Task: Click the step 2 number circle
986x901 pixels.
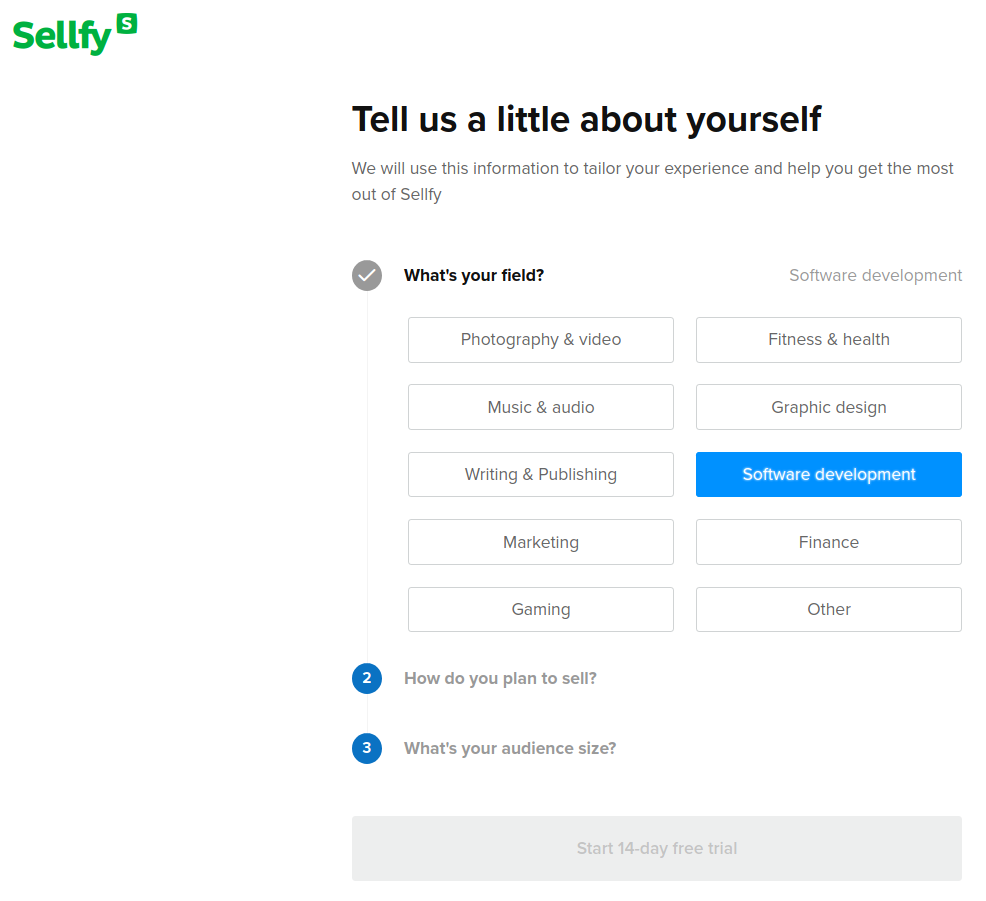Action: point(367,678)
